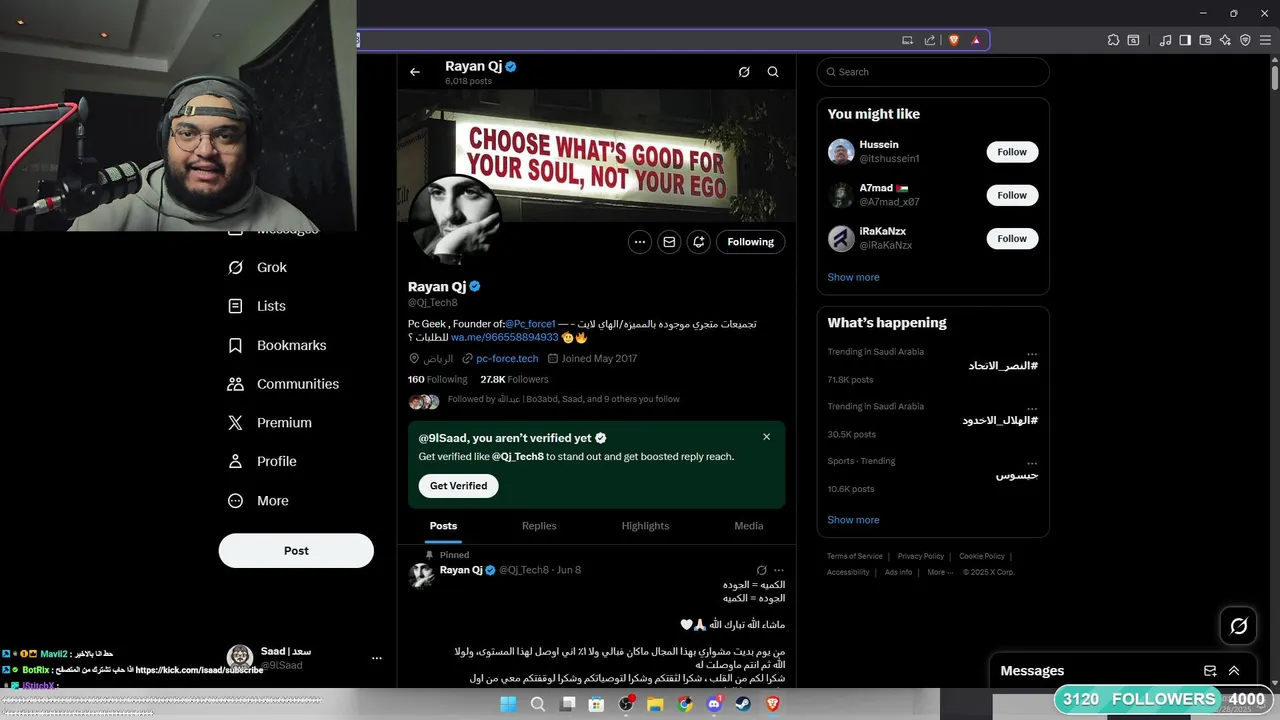Open the music note media control icon

(x=1165, y=40)
